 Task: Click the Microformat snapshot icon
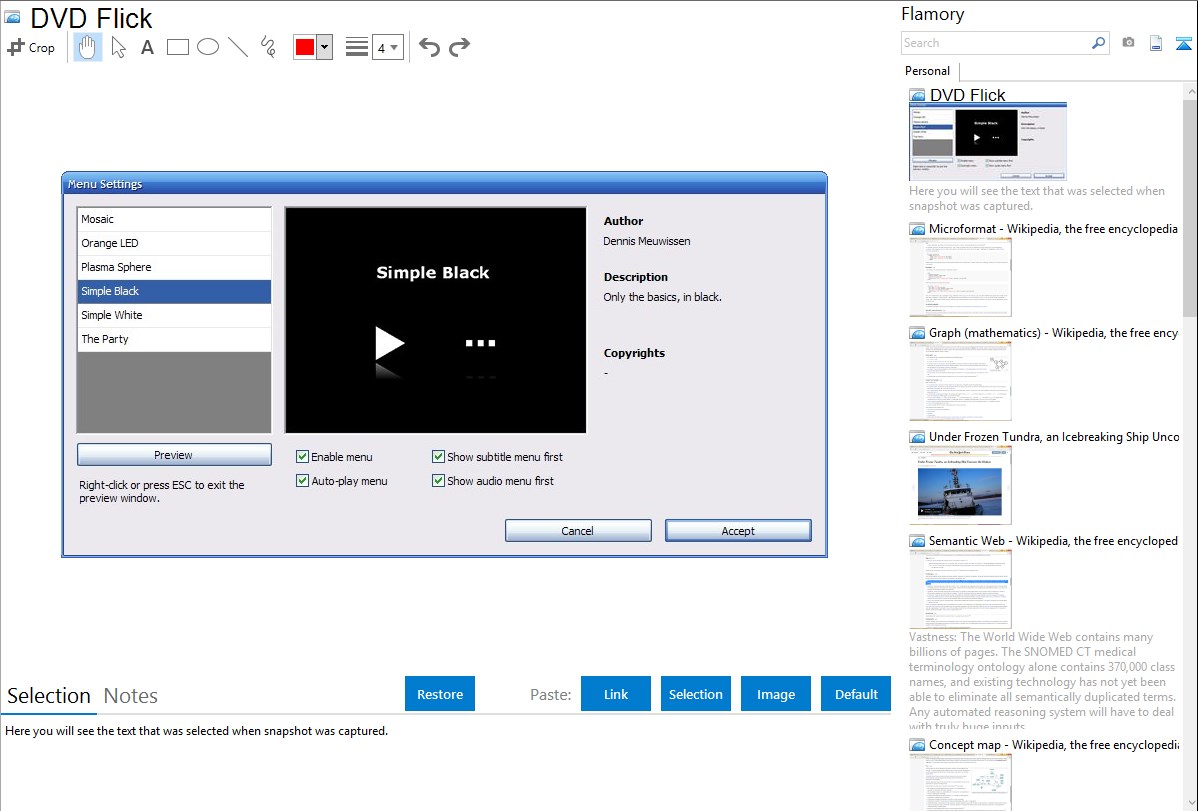917,229
